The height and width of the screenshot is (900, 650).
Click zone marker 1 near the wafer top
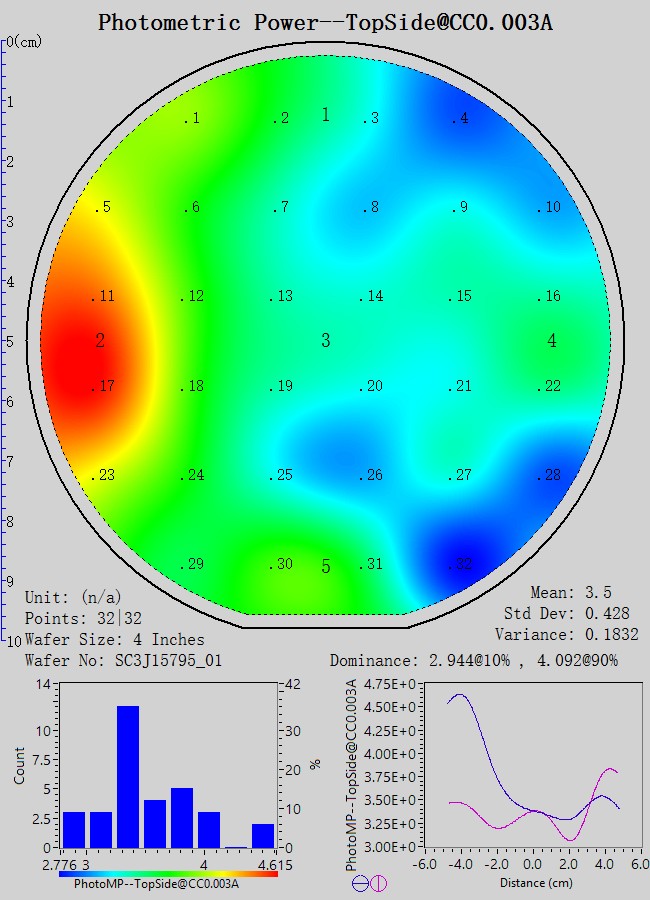point(325,115)
